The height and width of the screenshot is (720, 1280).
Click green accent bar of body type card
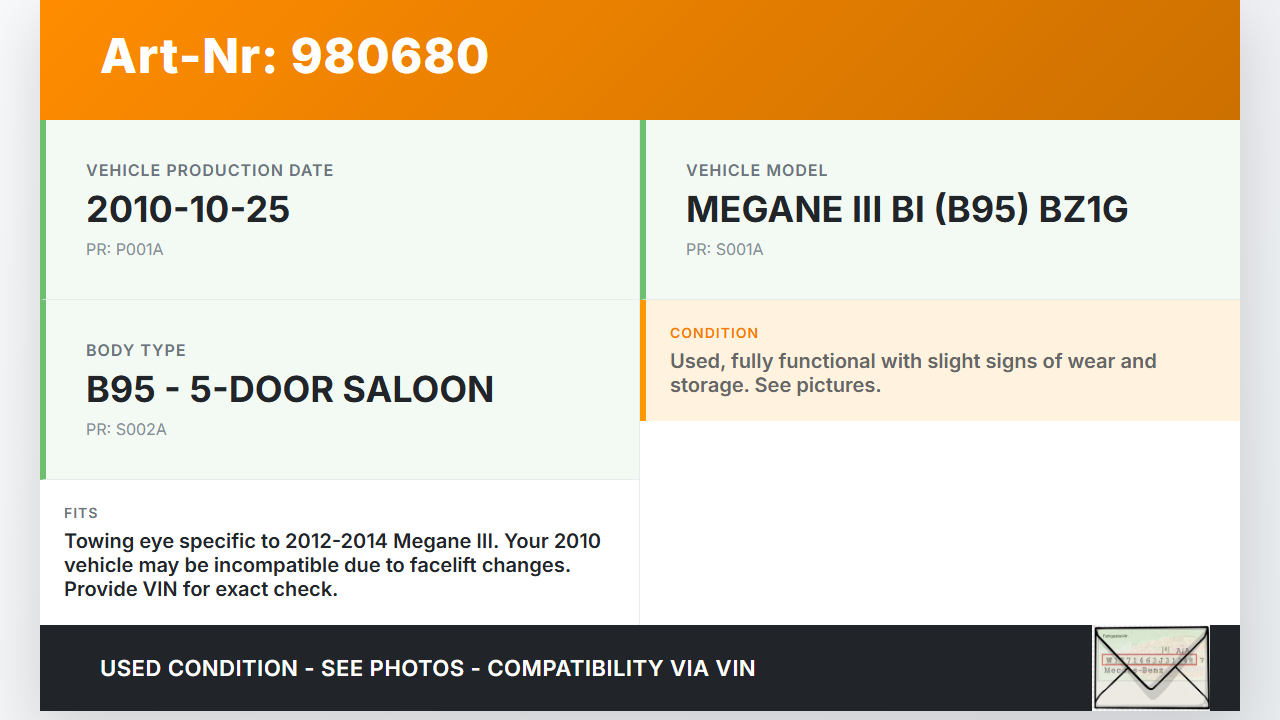(43, 390)
